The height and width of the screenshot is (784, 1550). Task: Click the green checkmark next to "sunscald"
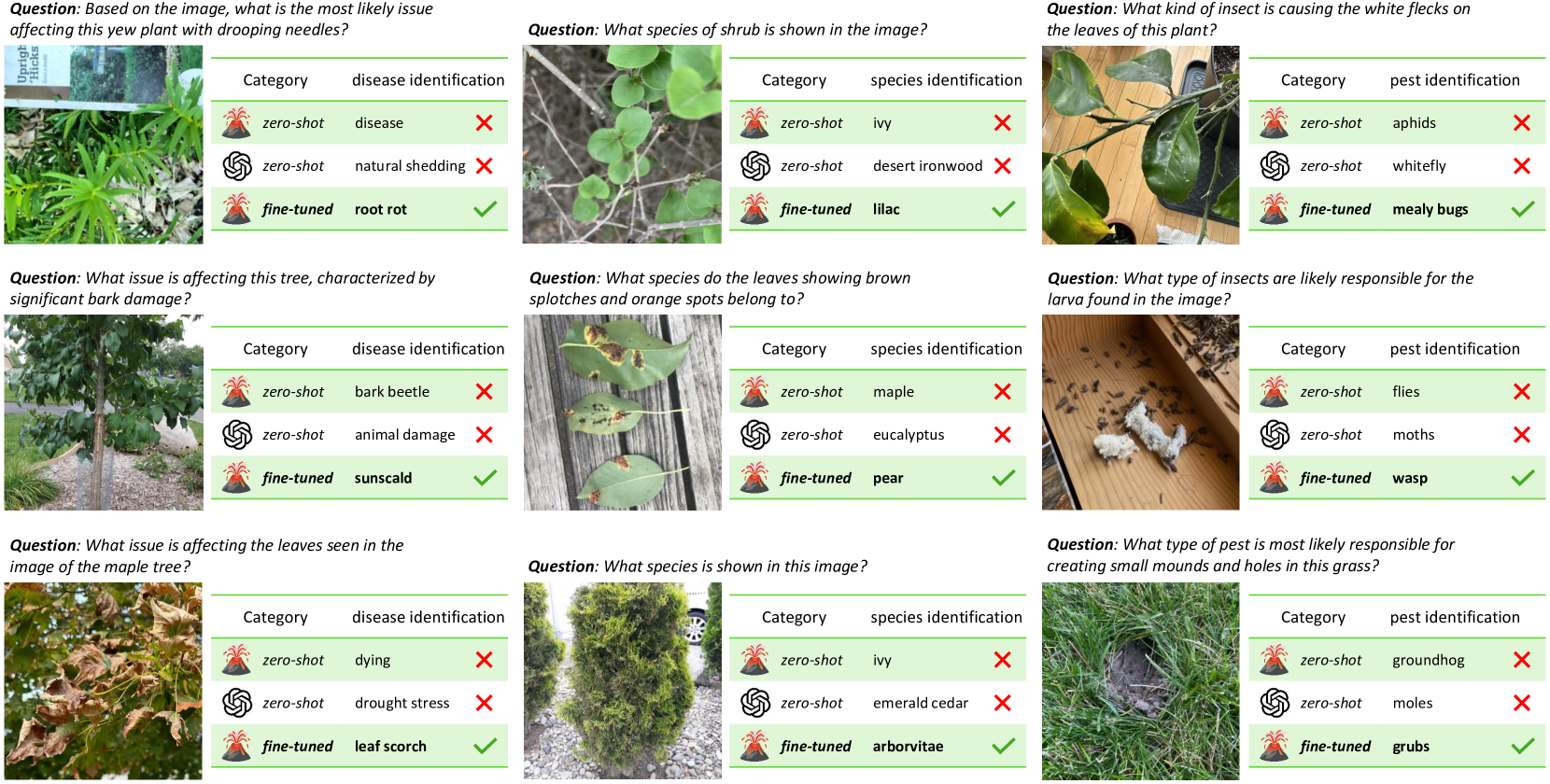coord(485,478)
